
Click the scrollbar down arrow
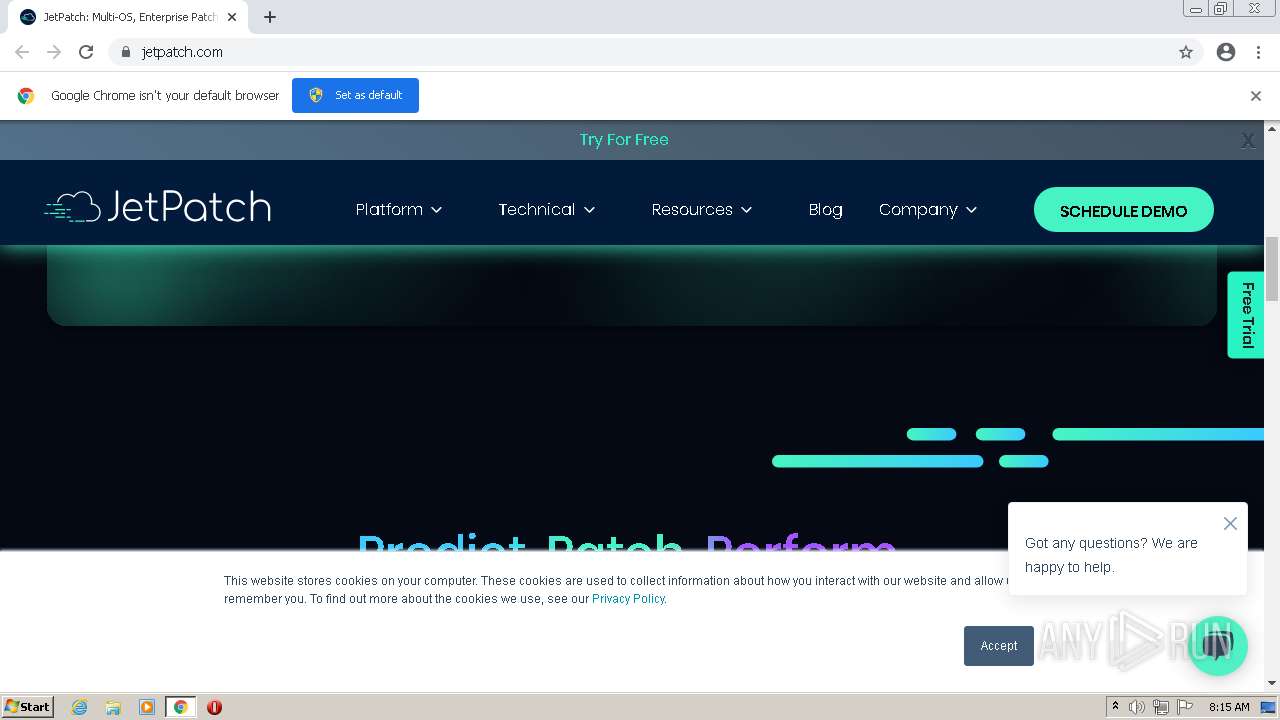click(x=1272, y=683)
